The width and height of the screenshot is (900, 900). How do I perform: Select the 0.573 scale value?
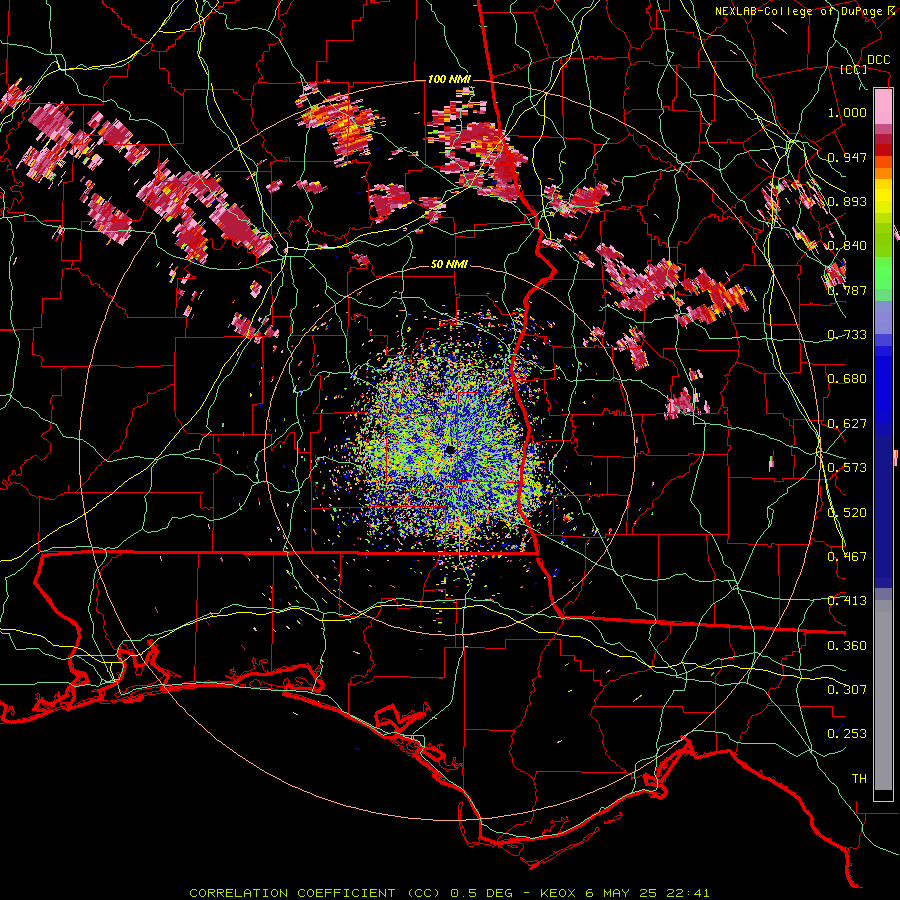pyautogui.click(x=847, y=468)
